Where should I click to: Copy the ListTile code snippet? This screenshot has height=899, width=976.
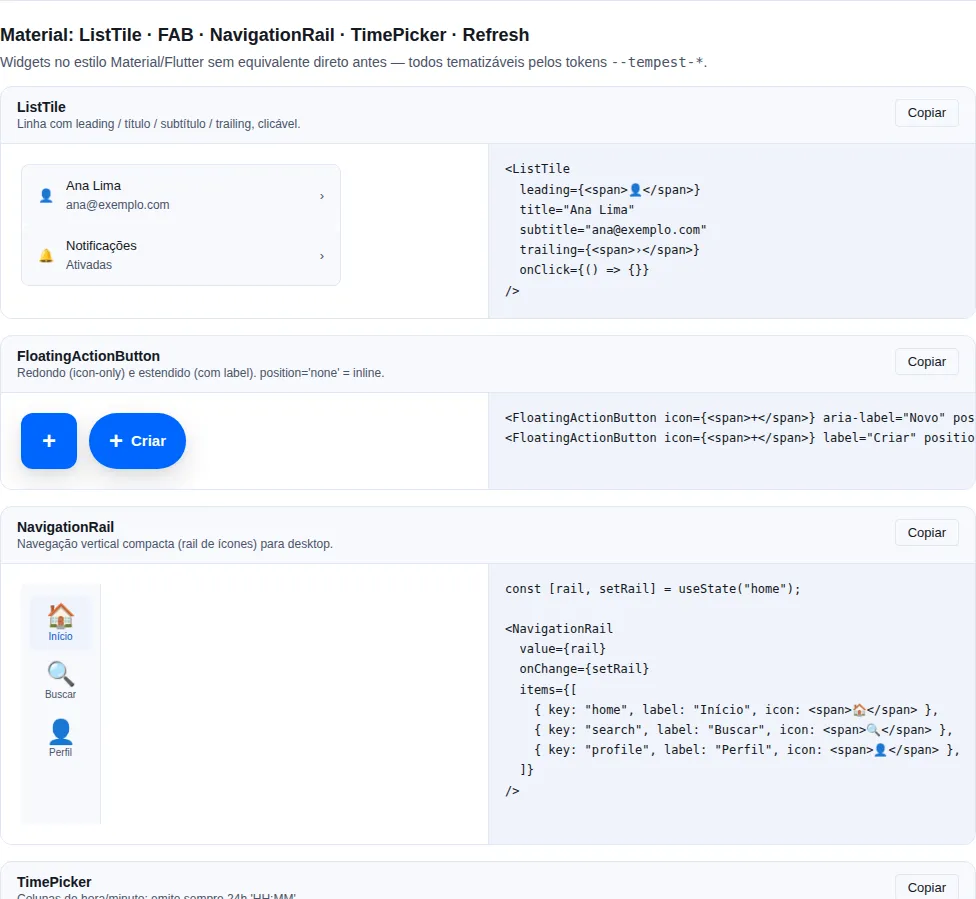pos(926,113)
